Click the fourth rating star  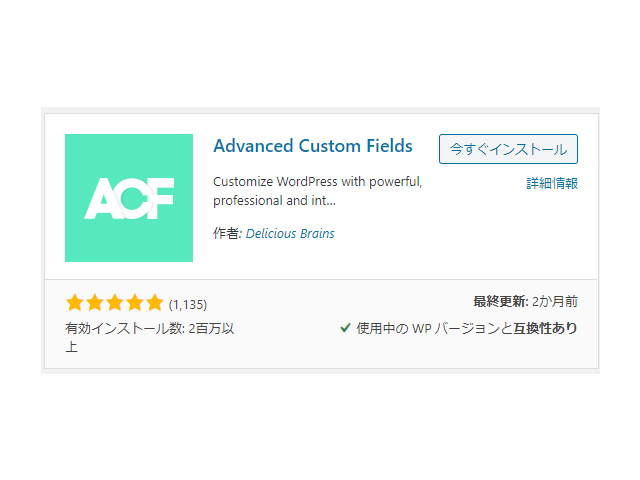pos(135,303)
